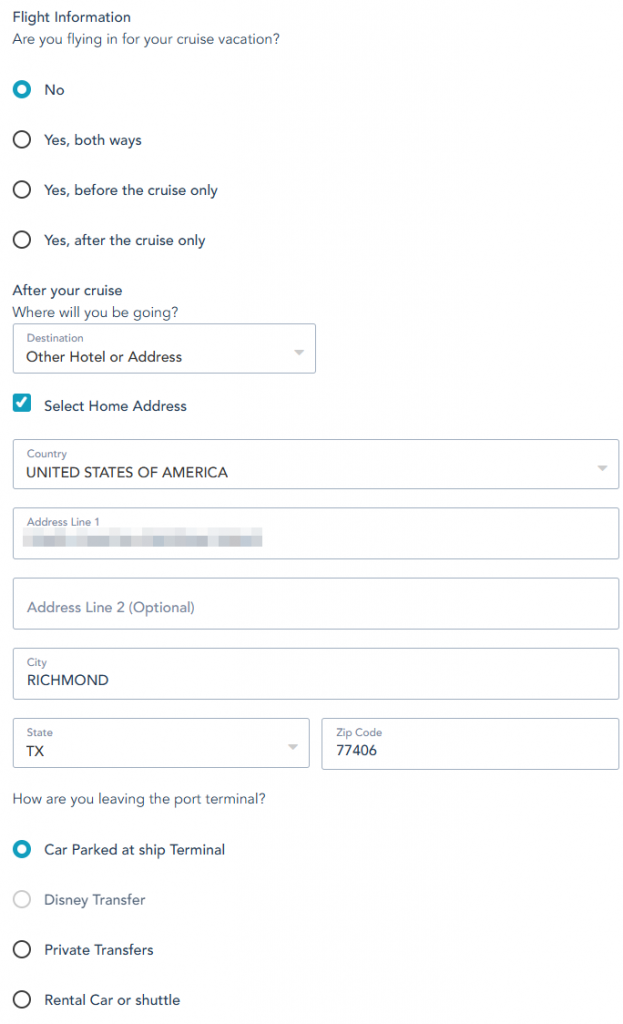Screen dimensions: 623x1024
Task: Click the Country dropdown arrow icon
Action: tap(602, 468)
